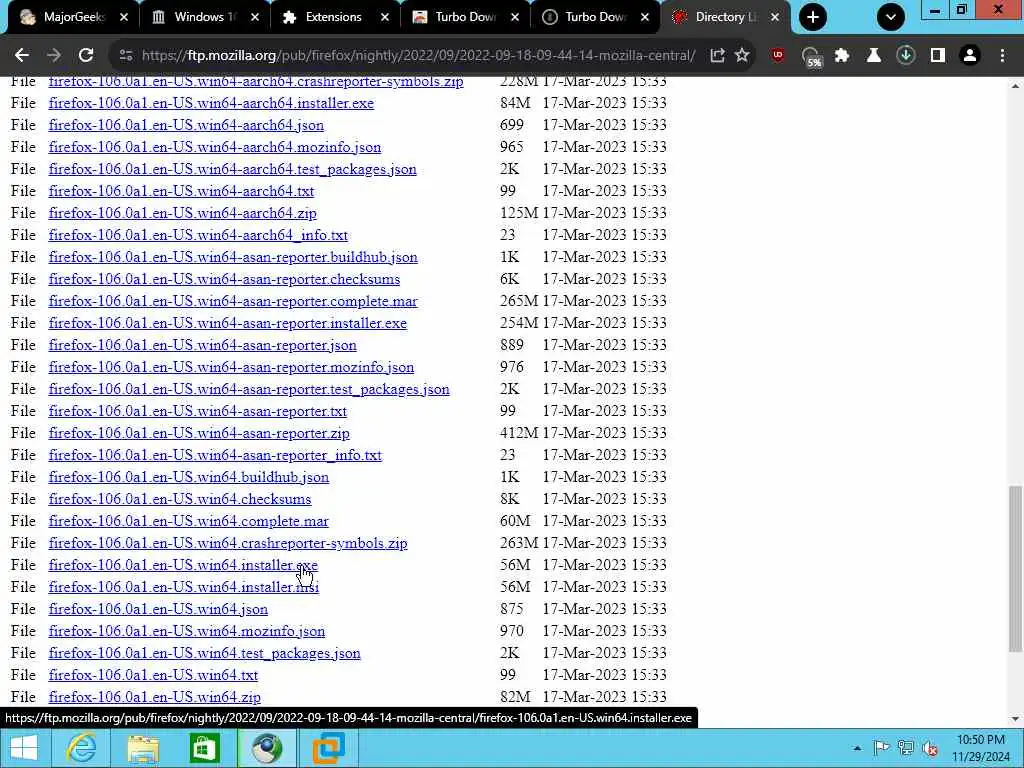The width and height of the screenshot is (1024, 768).
Task: Switch to the MajorGeeks tab
Action: click(x=72, y=17)
